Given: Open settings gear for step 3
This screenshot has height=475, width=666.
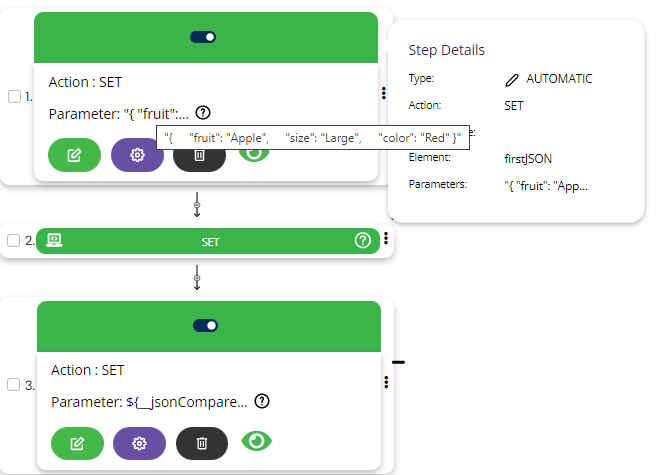Looking at the screenshot, I should tap(140, 443).
